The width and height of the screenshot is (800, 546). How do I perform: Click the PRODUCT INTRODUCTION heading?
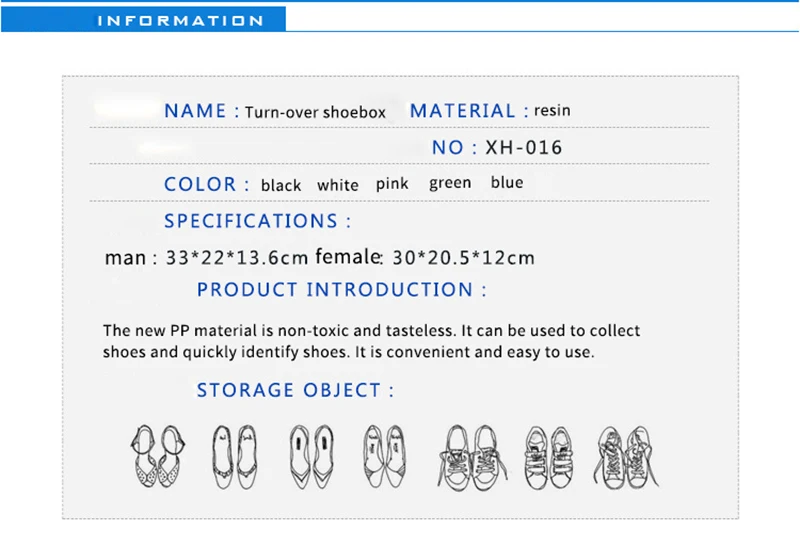[342, 290]
